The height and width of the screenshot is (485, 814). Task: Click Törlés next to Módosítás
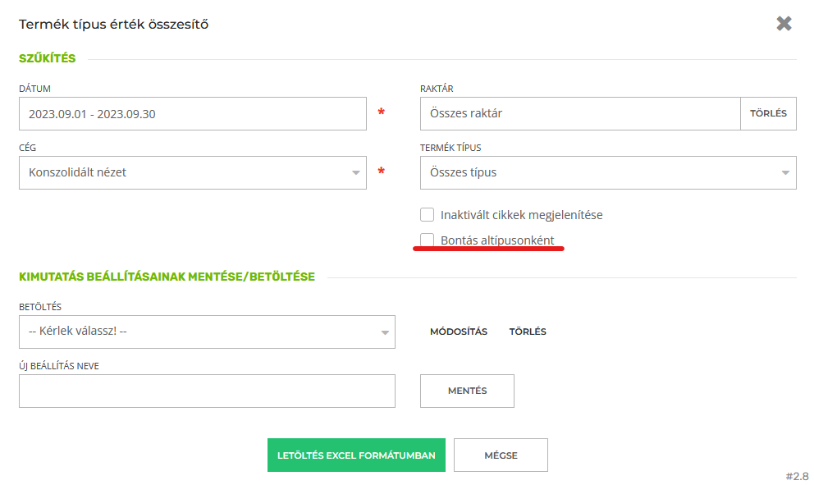527,332
